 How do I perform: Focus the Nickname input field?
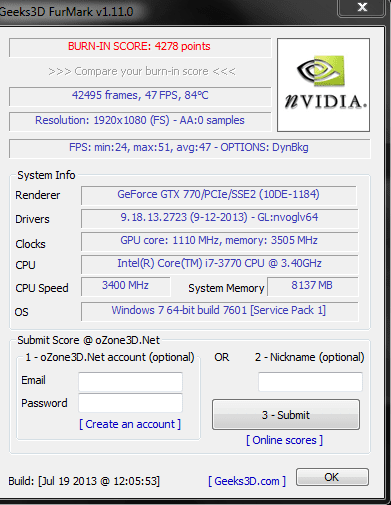click(x=310, y=381)
